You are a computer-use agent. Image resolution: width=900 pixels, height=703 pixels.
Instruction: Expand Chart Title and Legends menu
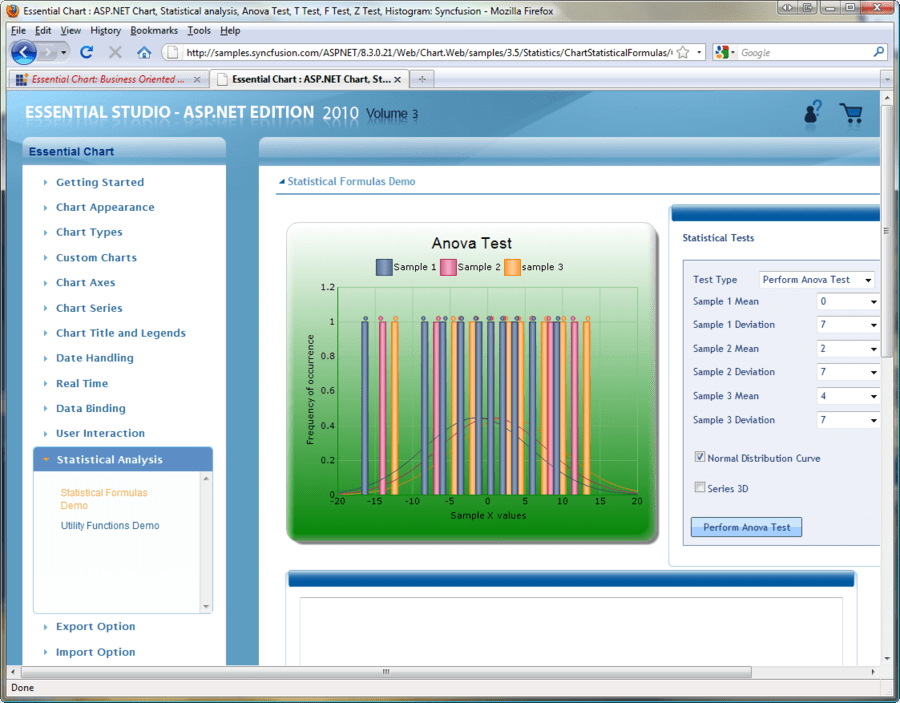(121, 333)
